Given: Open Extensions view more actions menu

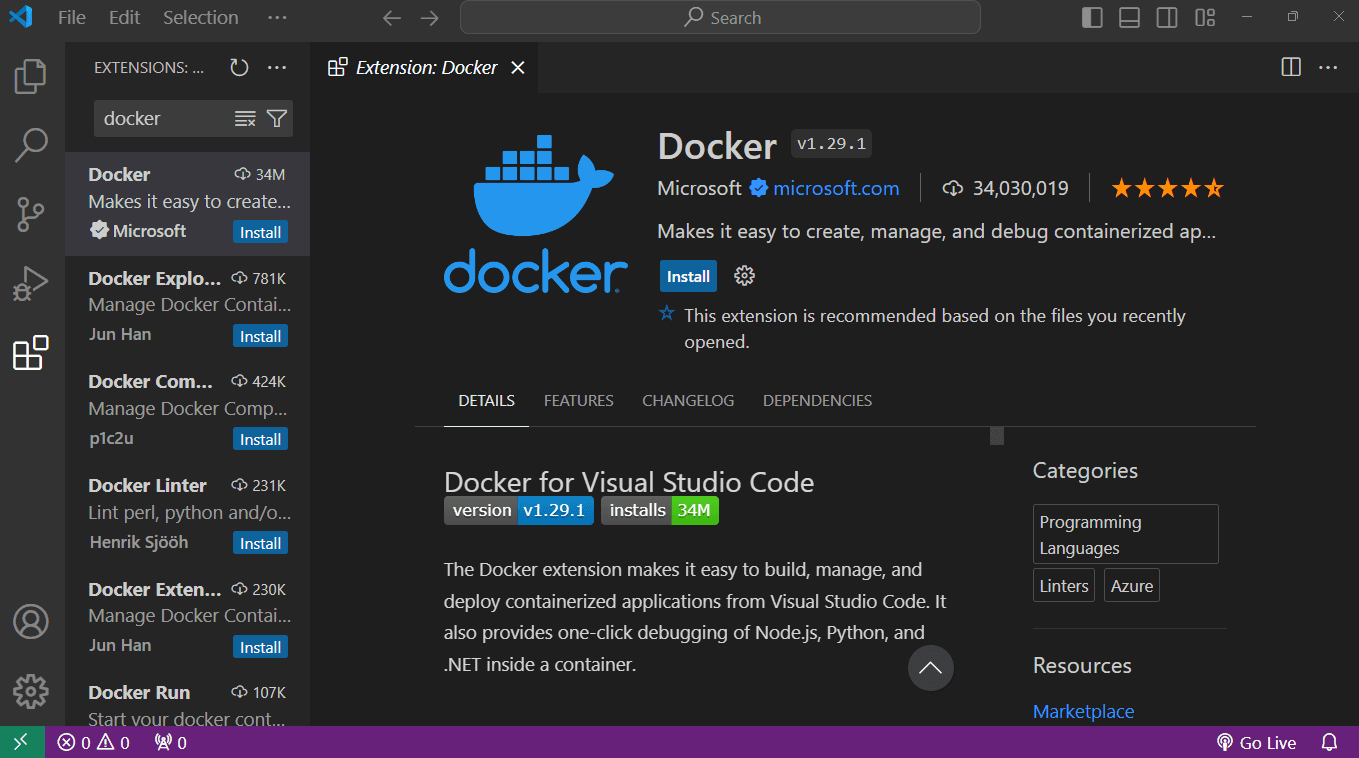Looking at the screenshot, I should tap(277, 67).
